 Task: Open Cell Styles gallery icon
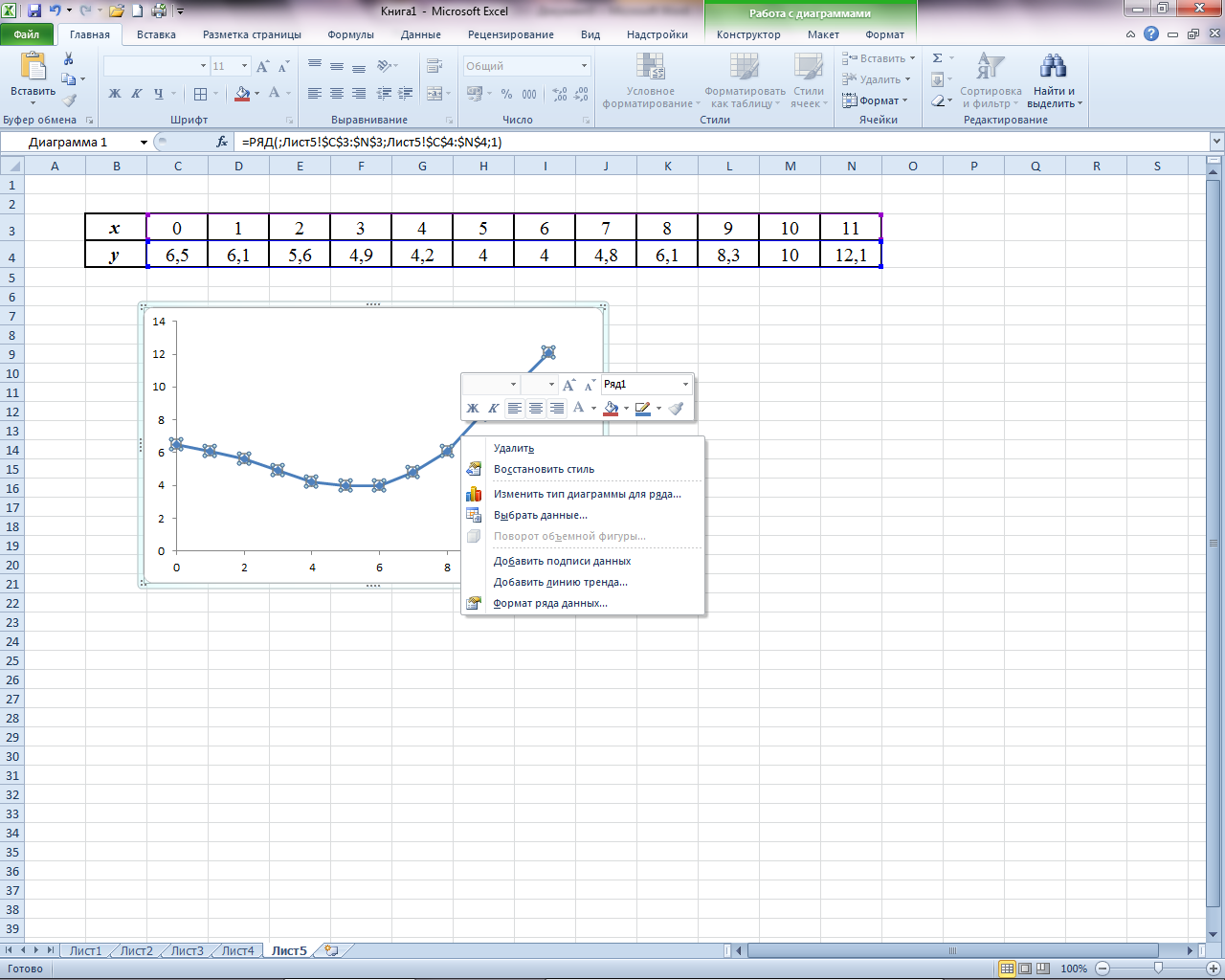pyautogui.click(x=809, y=66)
